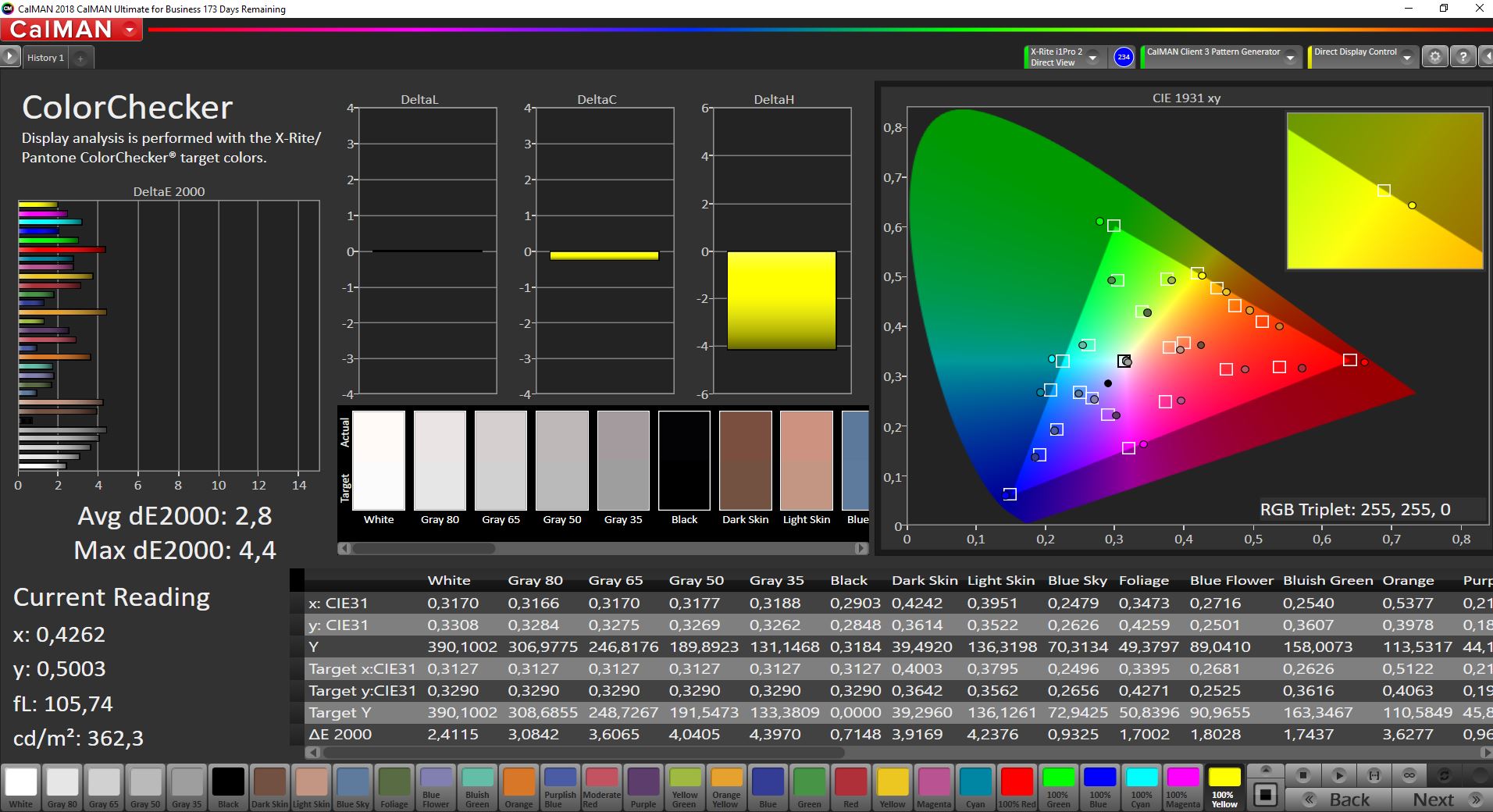Image resolution: width=1493 pixels, height=812 pixels.
Task: Expand the X-Rite i1Pro 2 meter dropdown
Action: point(1092,58)
